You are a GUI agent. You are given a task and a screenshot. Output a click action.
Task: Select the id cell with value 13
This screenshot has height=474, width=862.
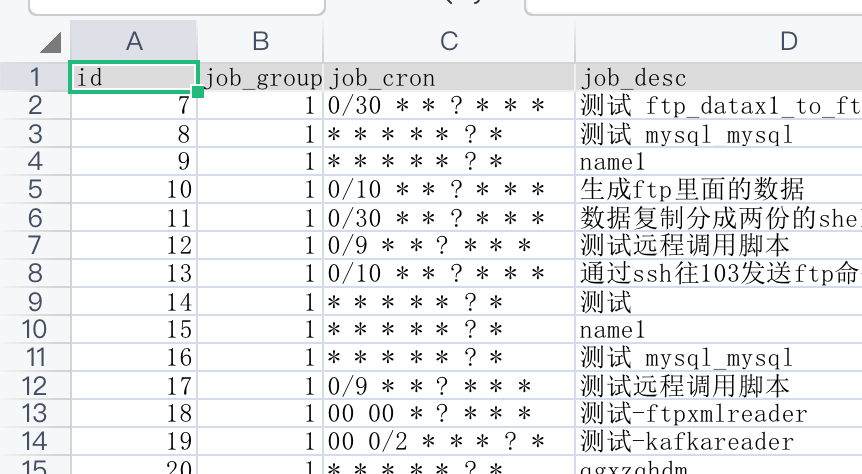click(x=134, y=273)
